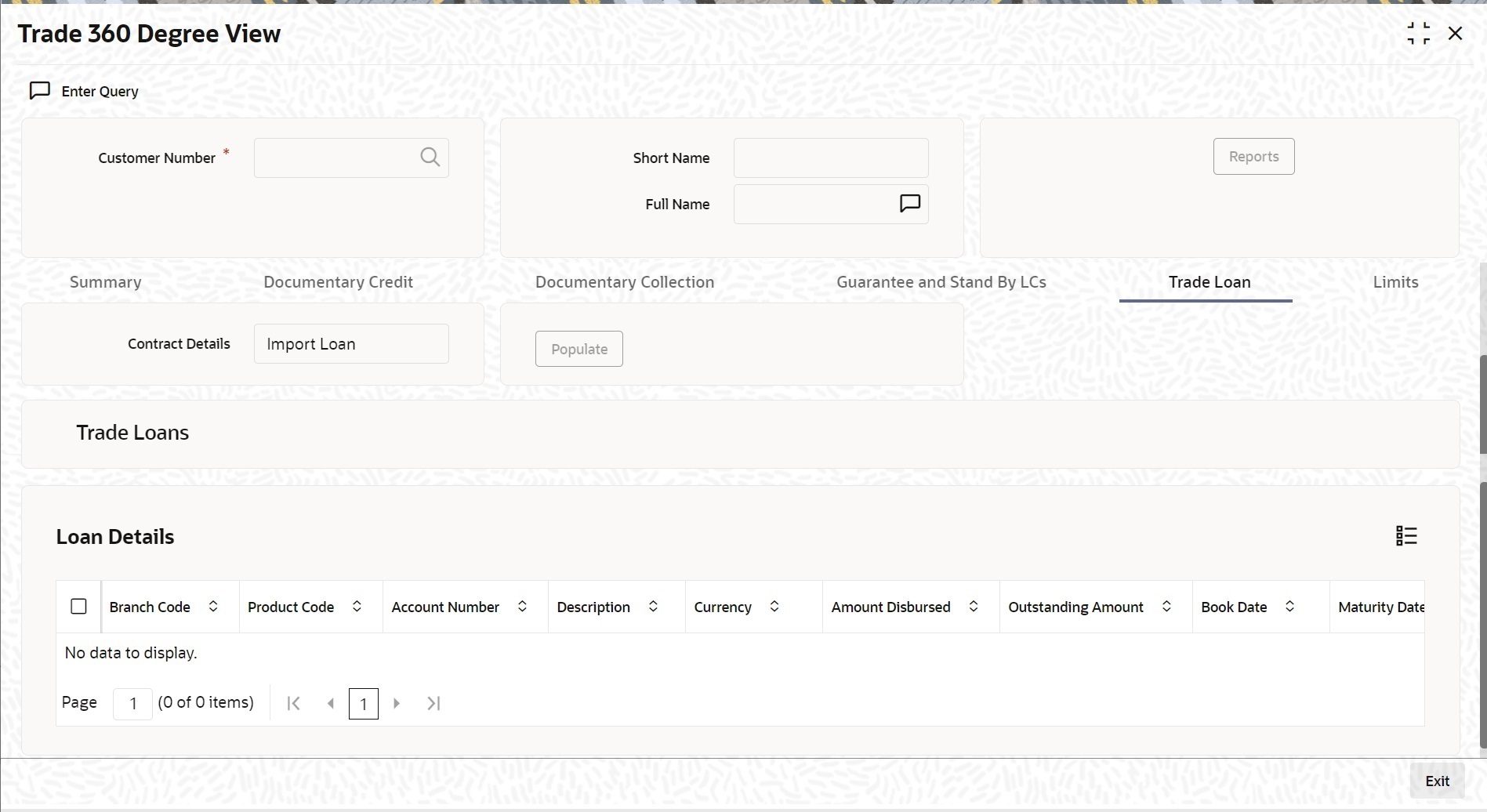The height and width of the screenshot is (812, 1487).
Task: Click the Loan Details heading
Action: point(115,537)
